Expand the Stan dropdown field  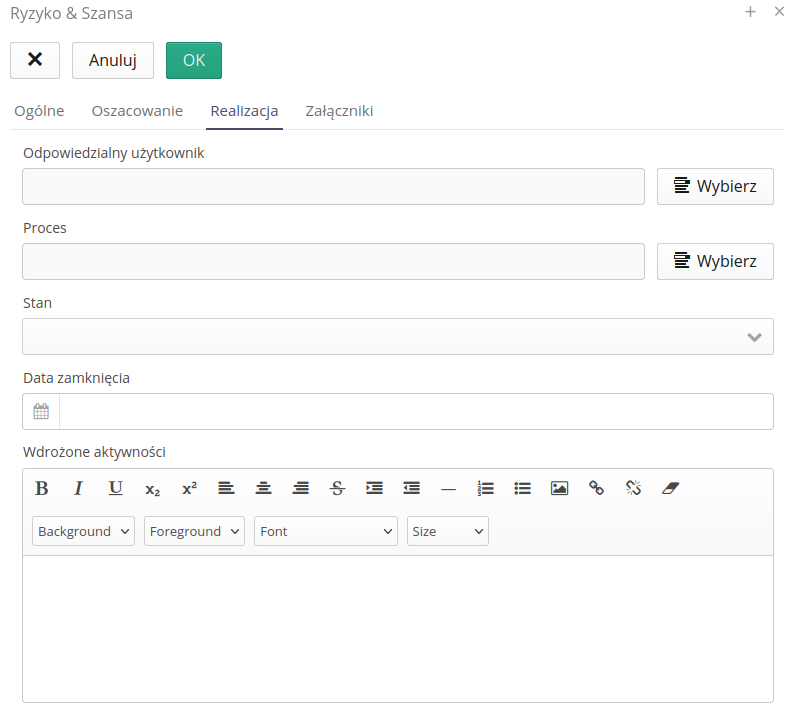pos(397,336)
